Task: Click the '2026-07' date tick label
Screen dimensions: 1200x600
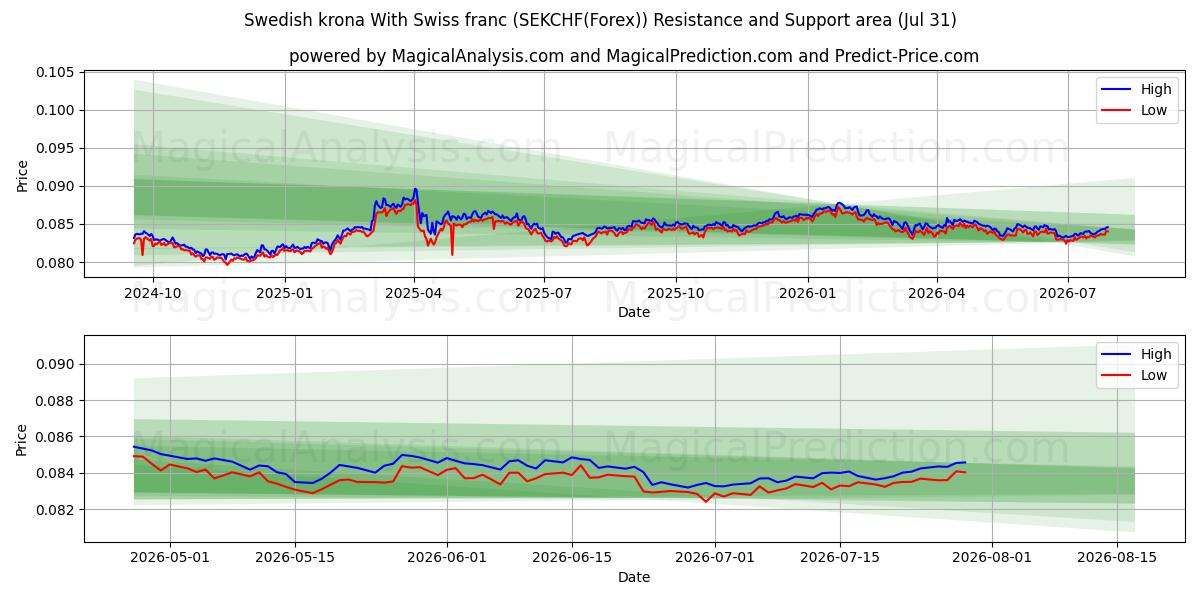Action: click(1066, 293)
